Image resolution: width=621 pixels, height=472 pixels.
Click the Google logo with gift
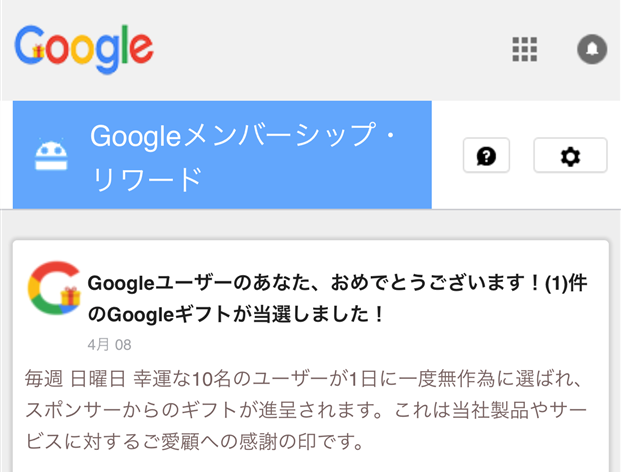(x=84, y=49)
